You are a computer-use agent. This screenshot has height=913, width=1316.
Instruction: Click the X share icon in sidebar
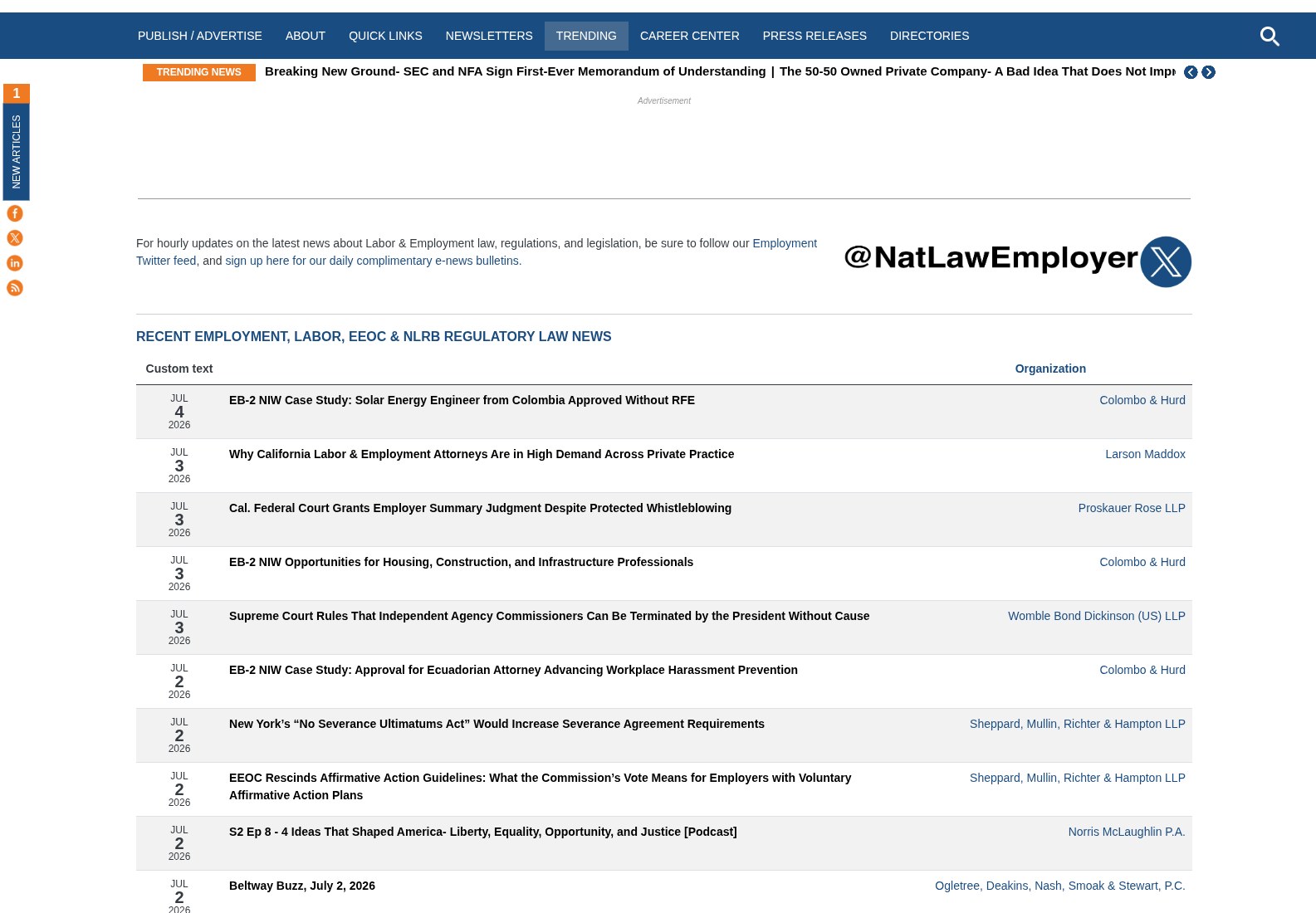pyautogui.click(x=15, y=238)
